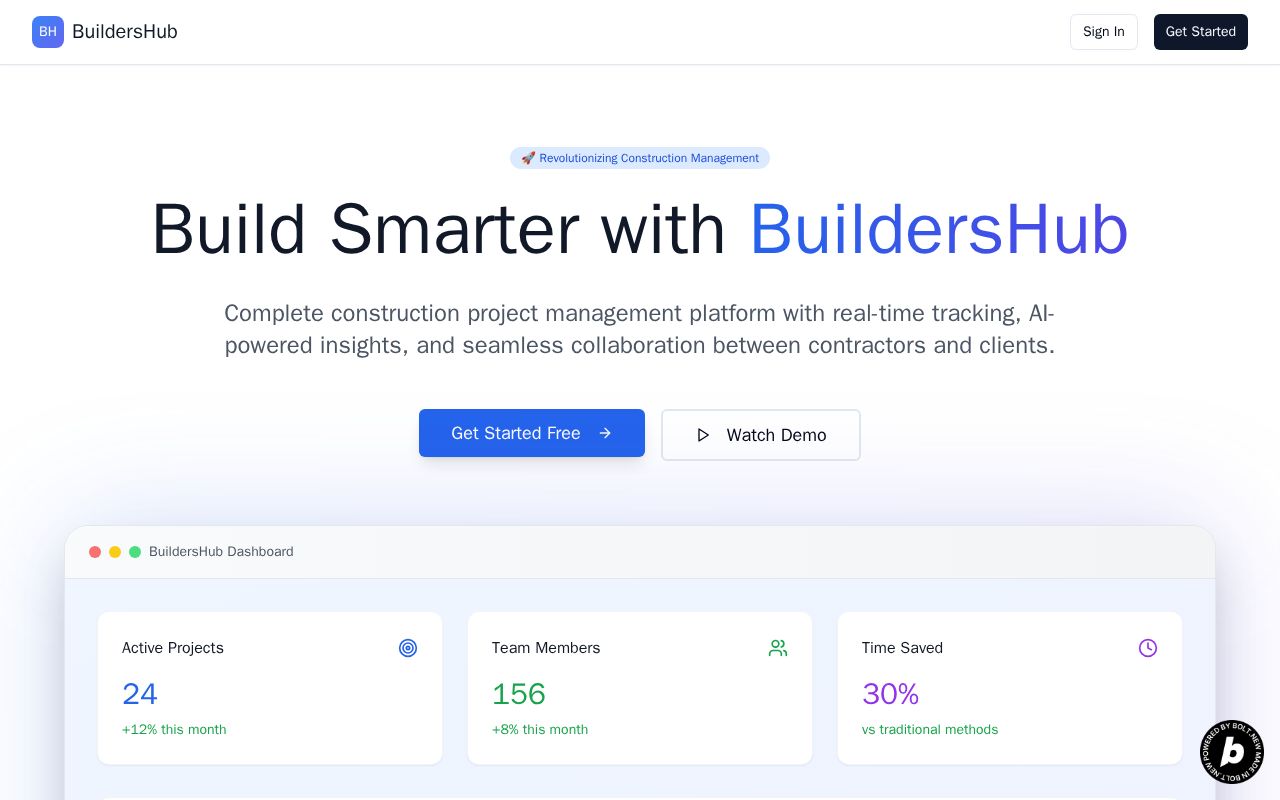Screen dimensions: 1280x800
Task: Click the "Team Members" card label
Action: click(x=546, y=648)
